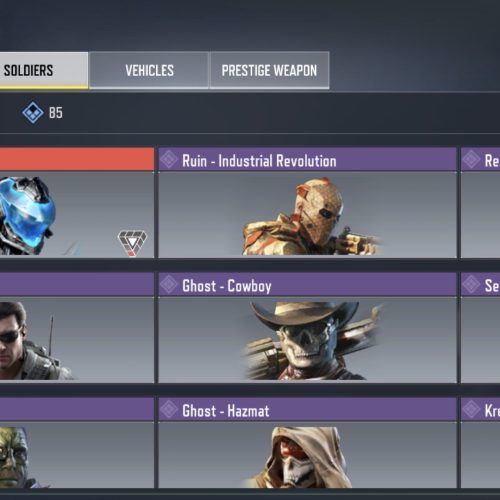Select the green reptile-faced soldier card
The width and height of the screenshot is (500, 500).
tap(77, 443)
